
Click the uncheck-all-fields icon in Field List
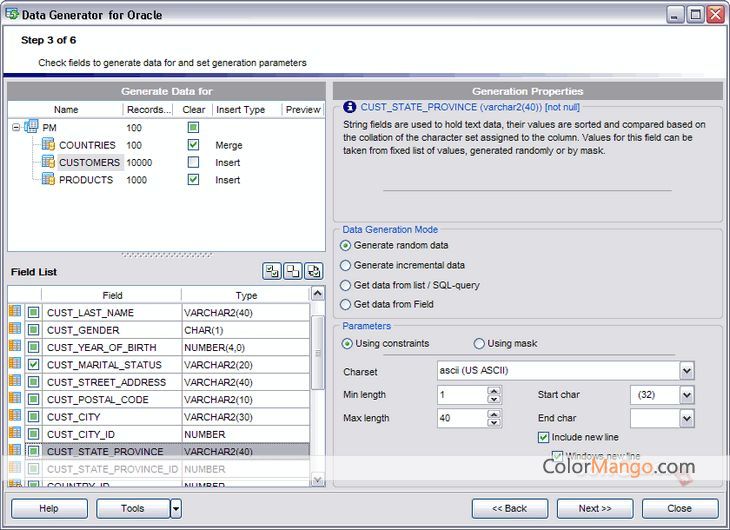point(293,271)
